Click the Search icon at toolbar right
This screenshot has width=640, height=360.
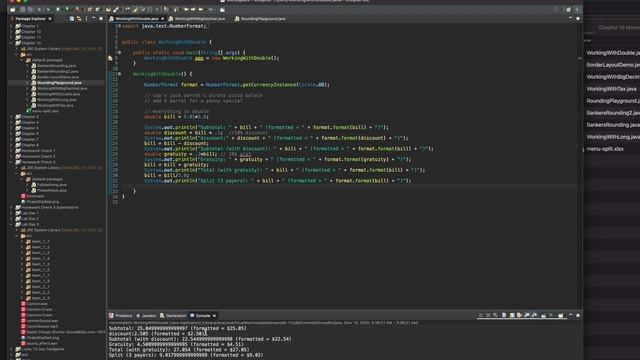[x=556, y=9]
